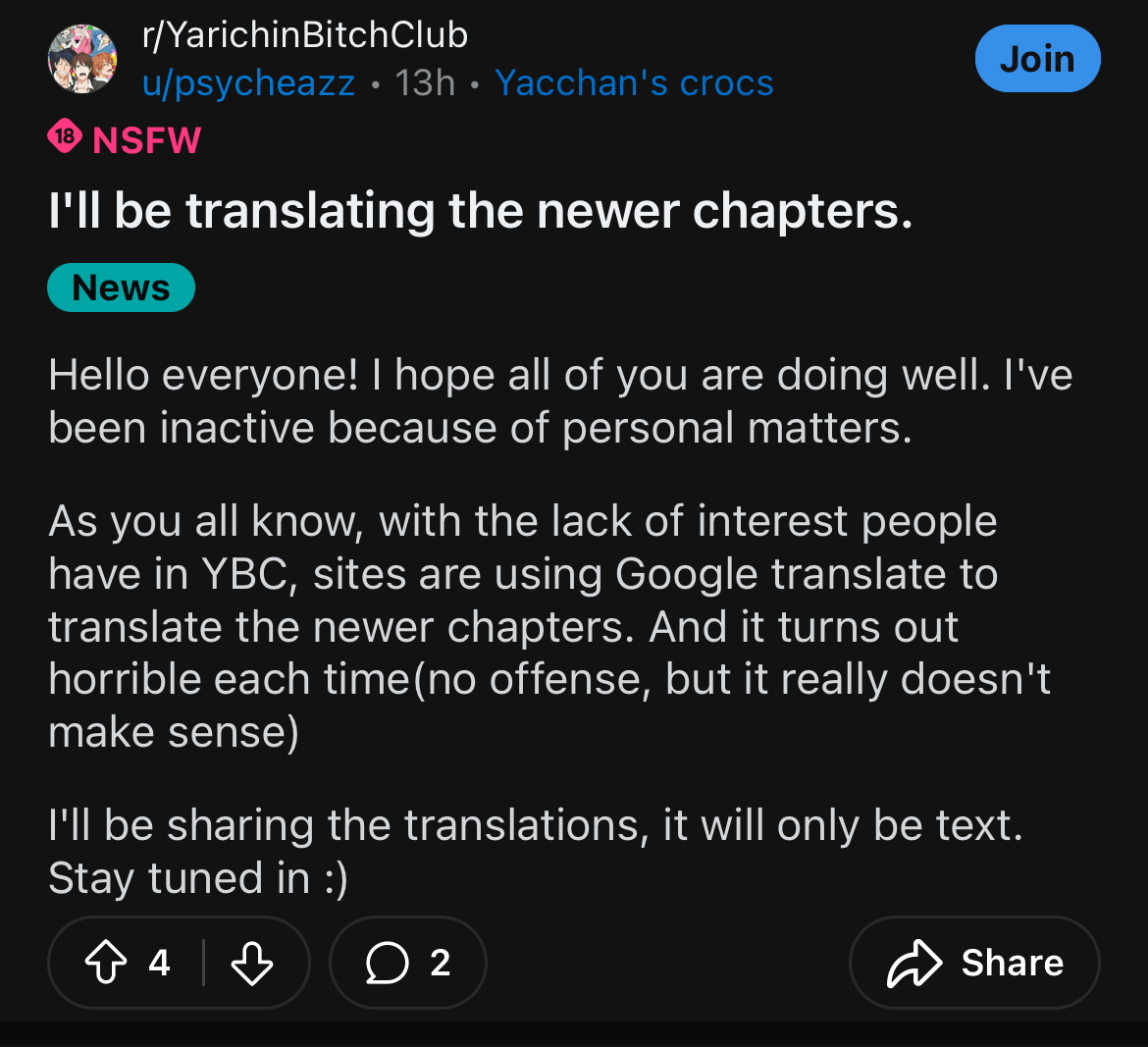View u/psycheazz's profile
This screenshot has height=1047, width=1148.
click(248, 83)
